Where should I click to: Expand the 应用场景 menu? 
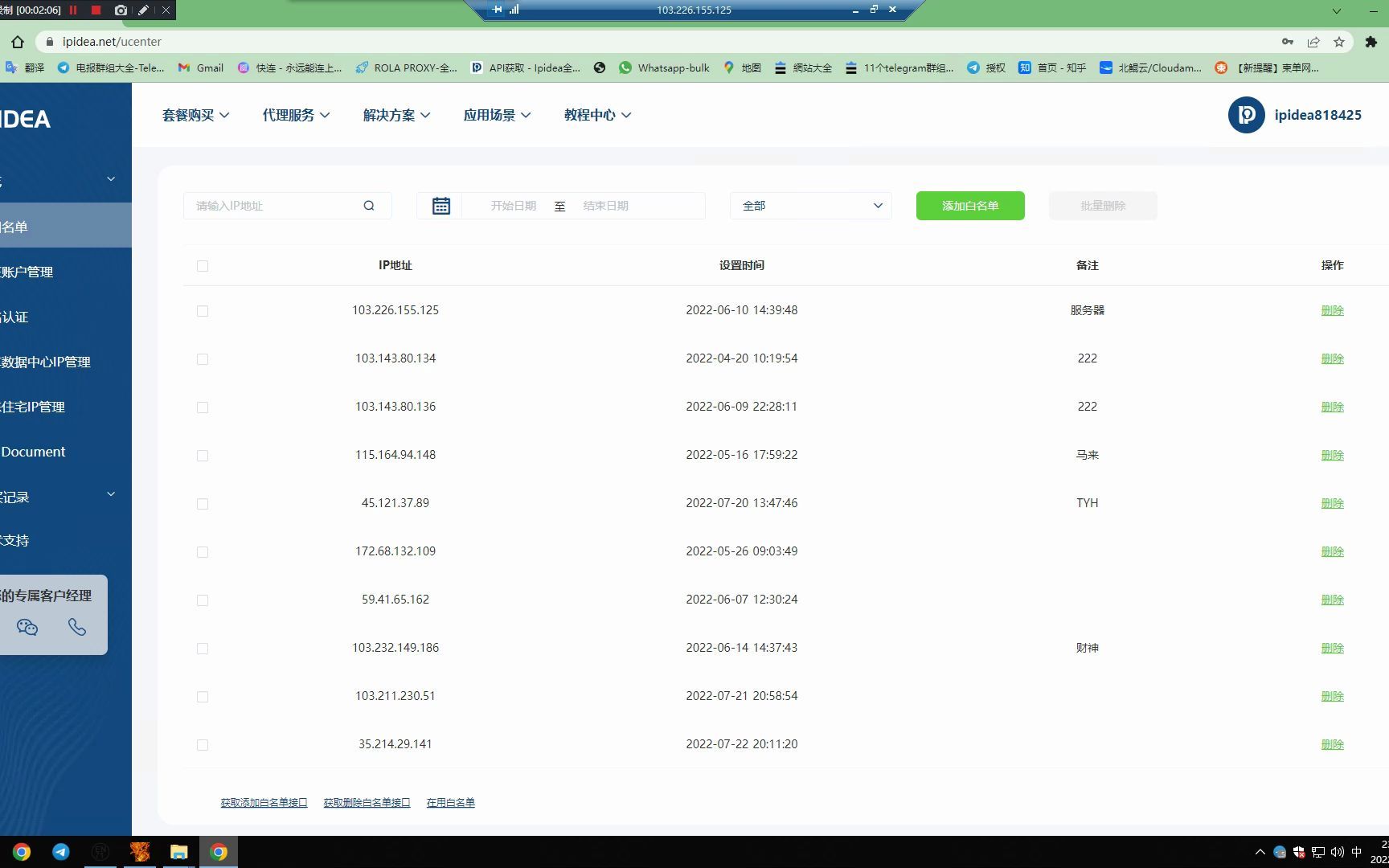click(498, 115)
